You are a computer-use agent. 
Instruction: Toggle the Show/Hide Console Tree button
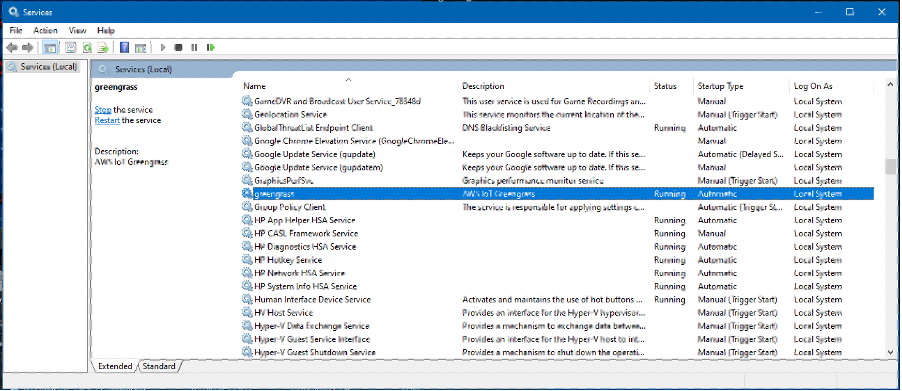(50, 47)
